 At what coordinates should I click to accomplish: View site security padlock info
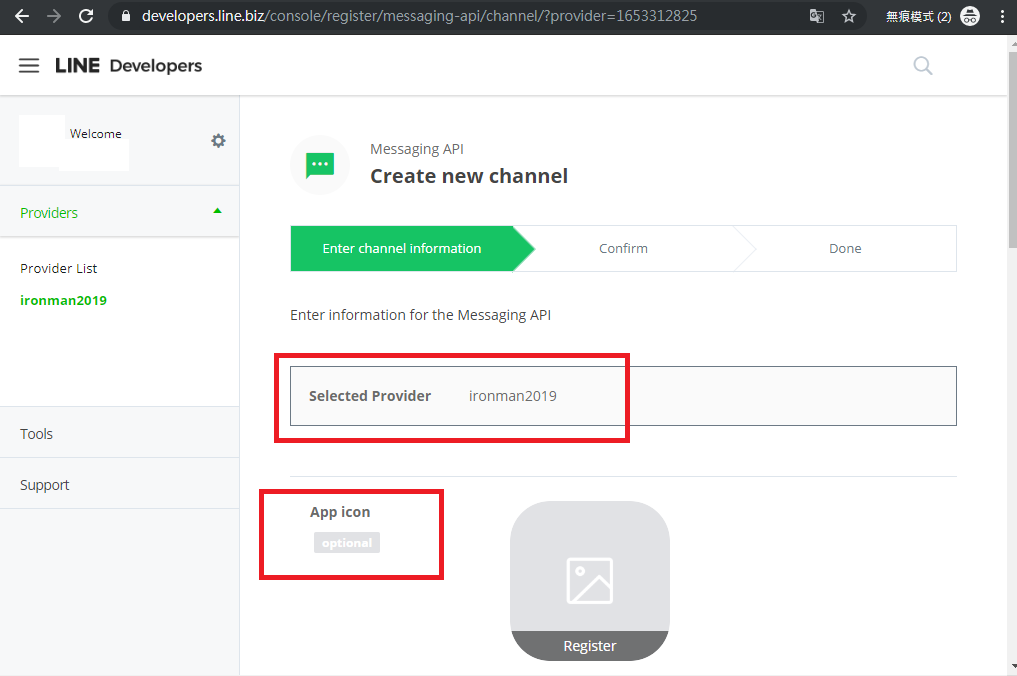click(126, 16)
